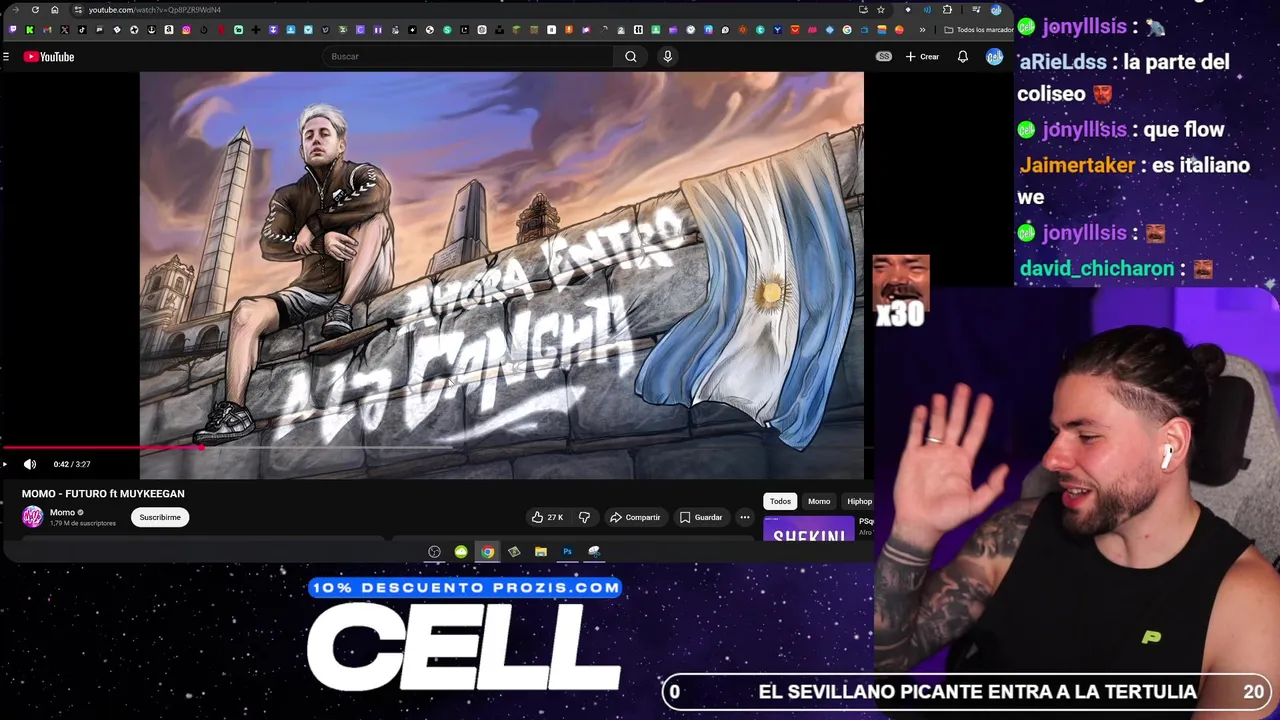Open the green cloud taskbar app
Screen dimensions: 1280x720
[x=461, y=552]
